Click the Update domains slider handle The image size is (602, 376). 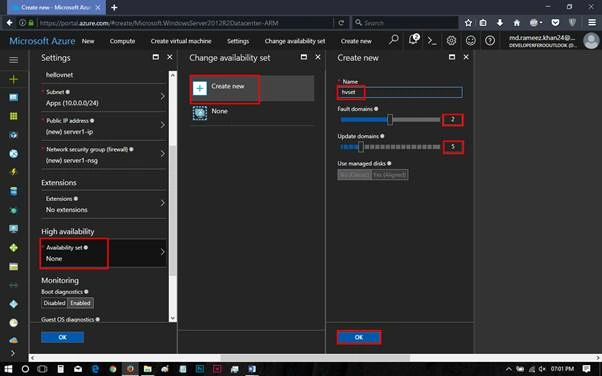click(361, 147)
